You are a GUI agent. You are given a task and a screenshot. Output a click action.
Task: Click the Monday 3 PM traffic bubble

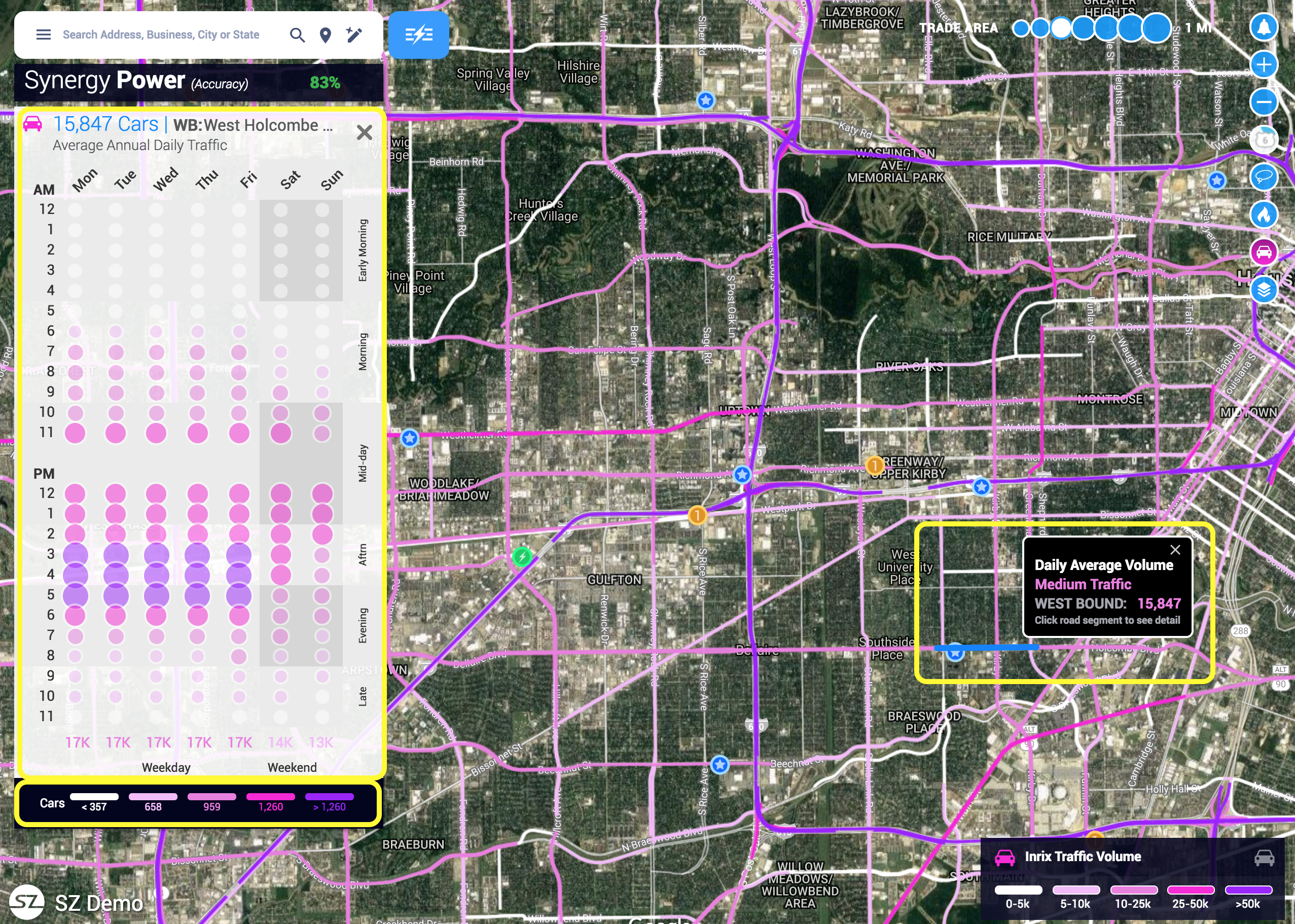tap(75, 555)
